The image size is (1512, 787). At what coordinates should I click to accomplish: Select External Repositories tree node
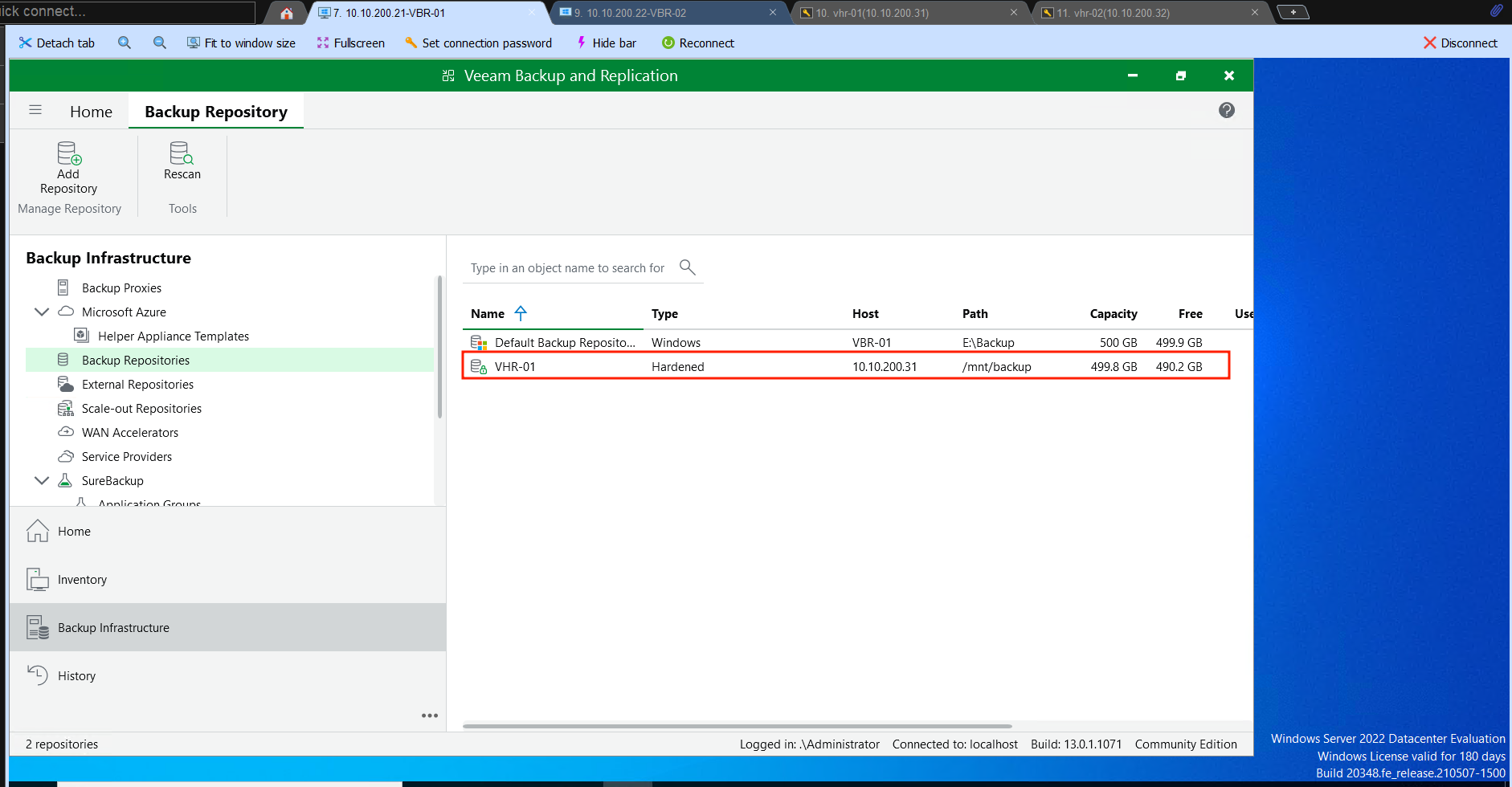[x=137, y=384]
